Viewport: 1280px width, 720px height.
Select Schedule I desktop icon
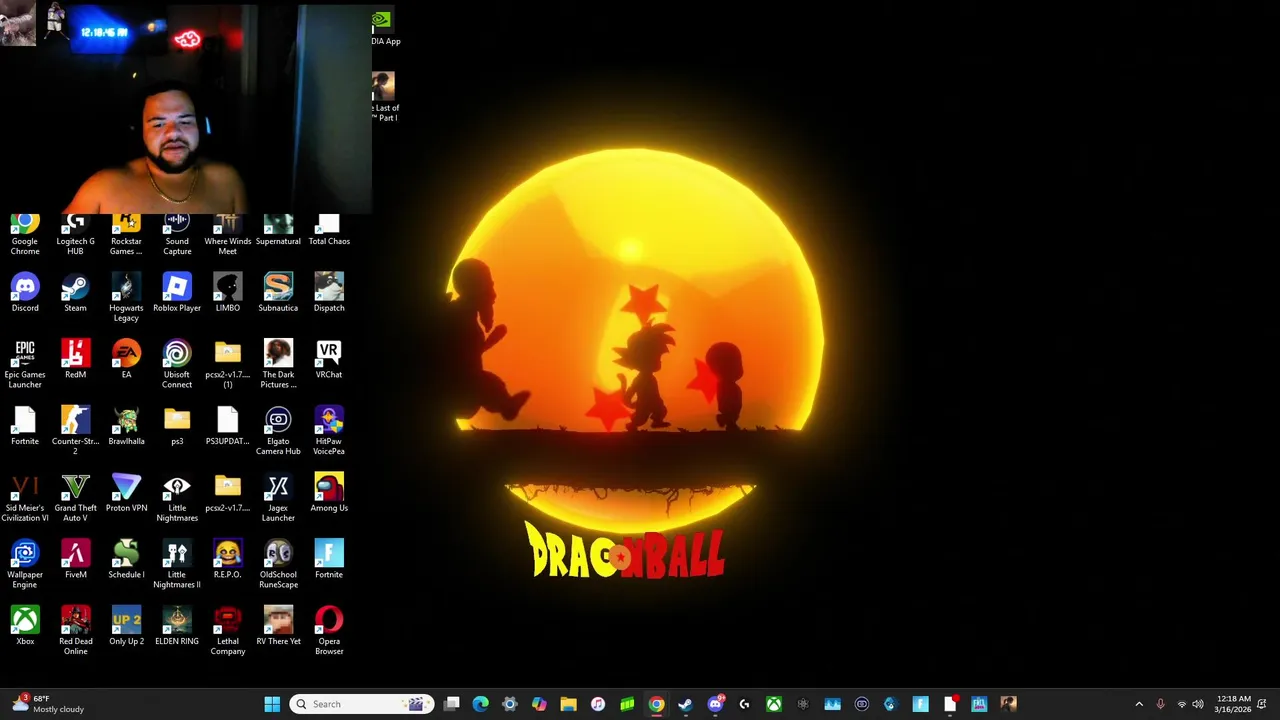pos(126,560)
